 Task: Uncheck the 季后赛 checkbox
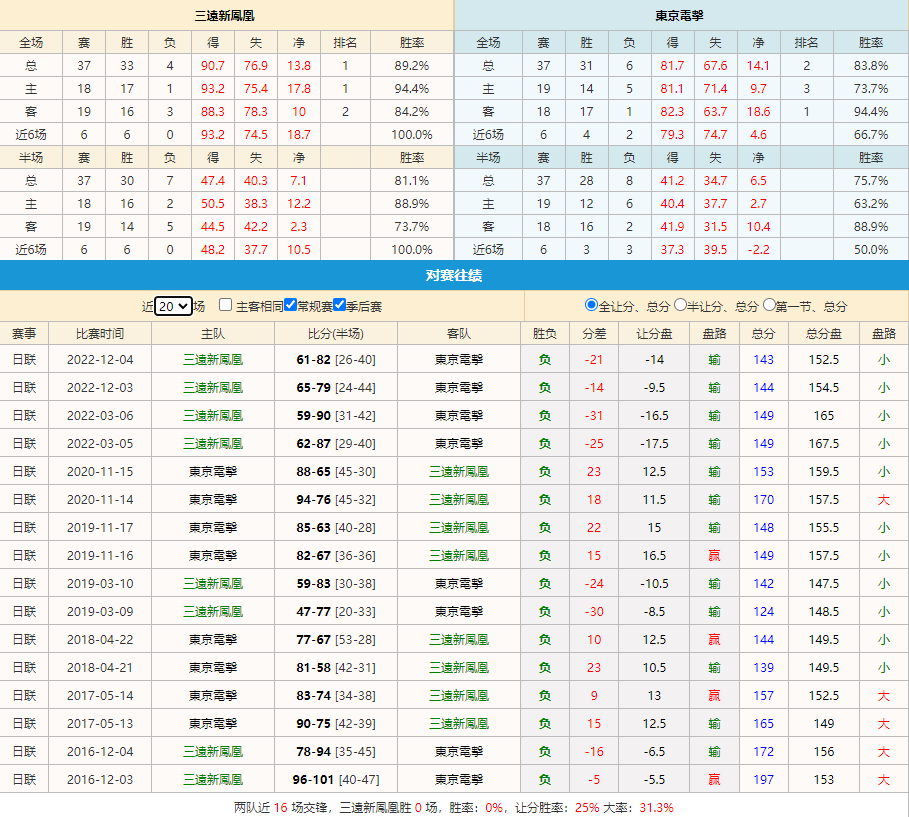tap(340, 305)
